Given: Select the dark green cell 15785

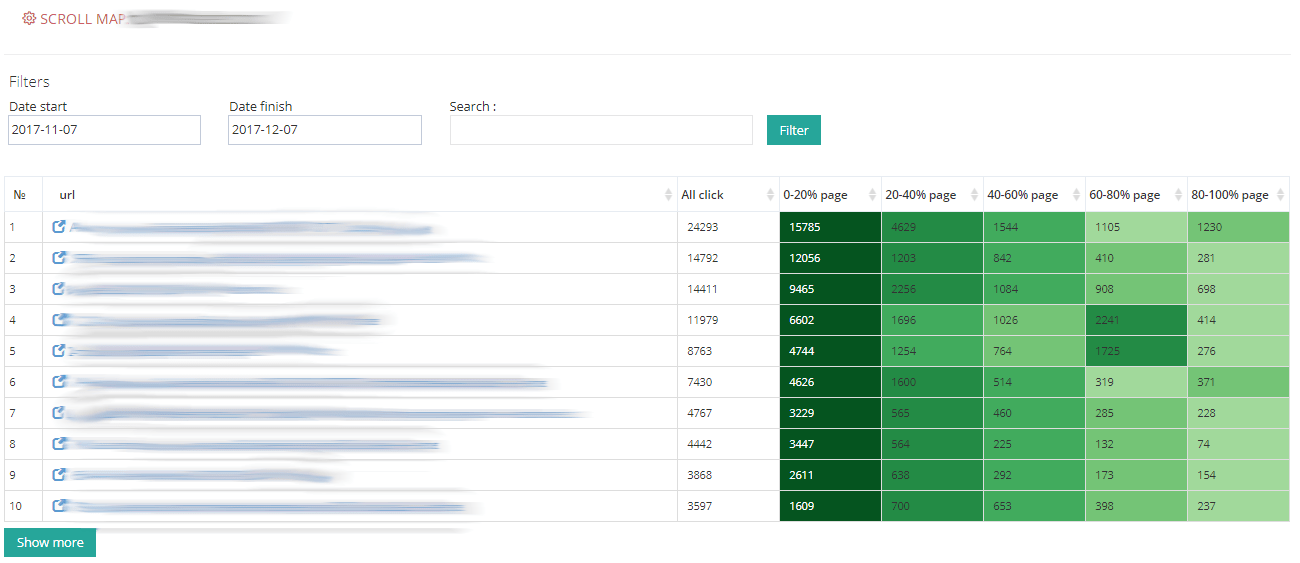Looking at the screenshot, I should click(x=830, y=227).
